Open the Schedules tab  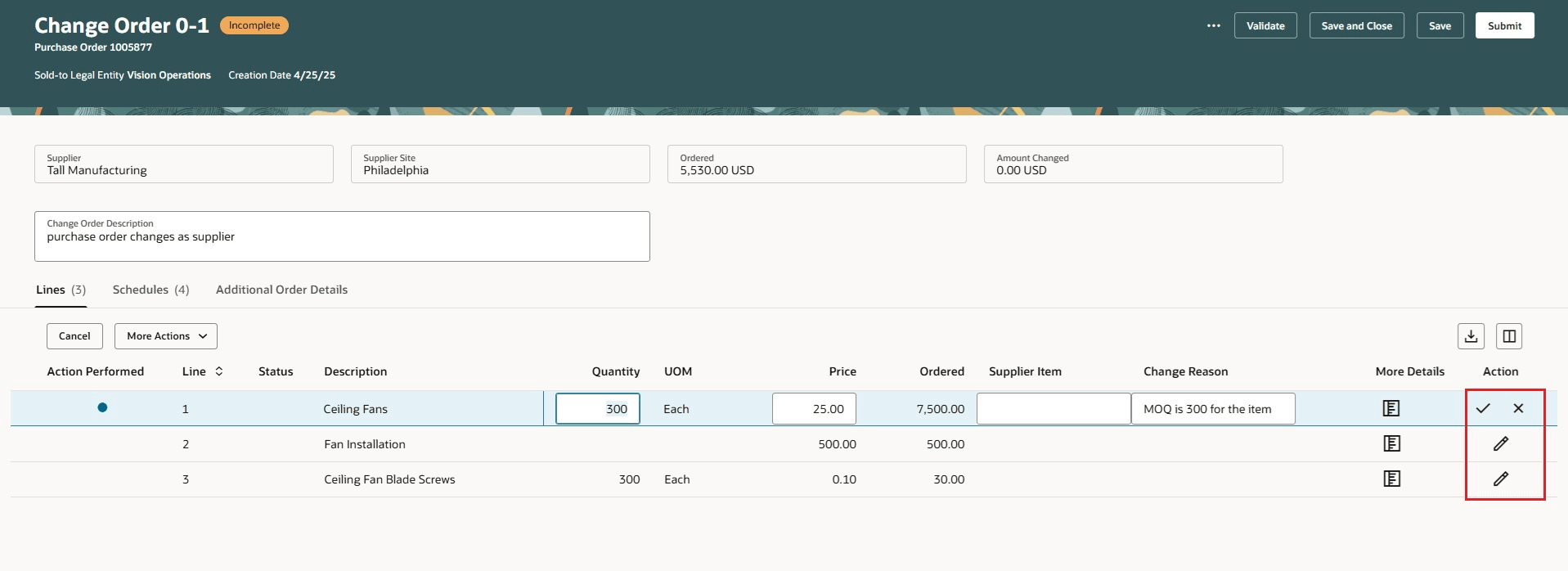coord(151,290)
